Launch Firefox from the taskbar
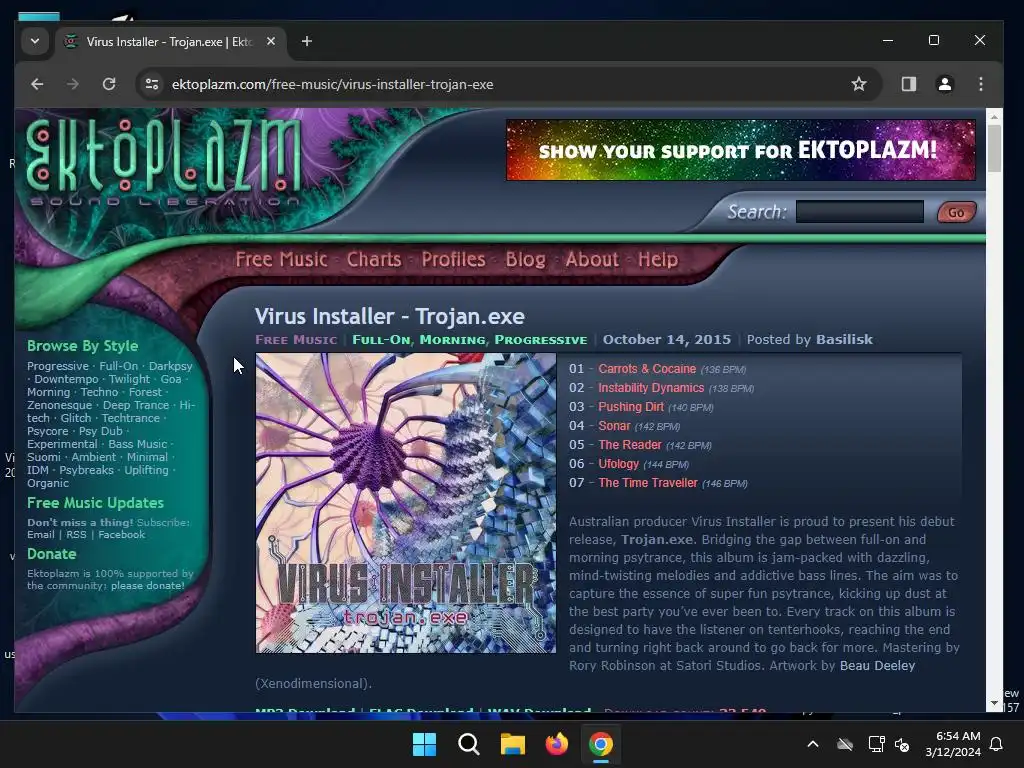The height and width of the screenshot is (768, 1024). click(556, 744)
